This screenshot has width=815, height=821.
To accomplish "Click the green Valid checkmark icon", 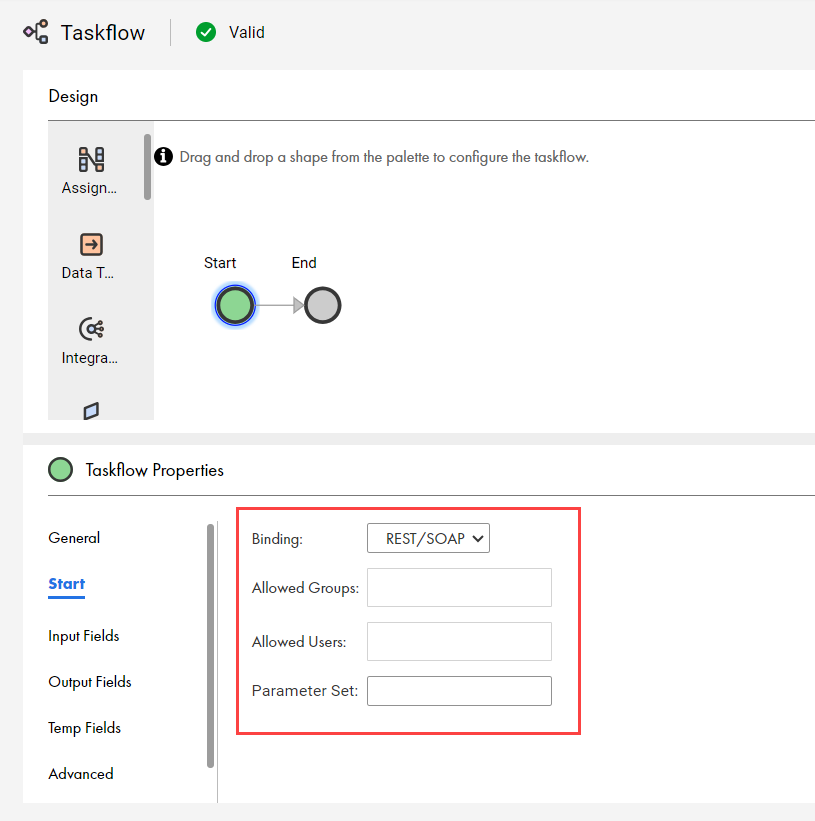I will tap(206, 32).
